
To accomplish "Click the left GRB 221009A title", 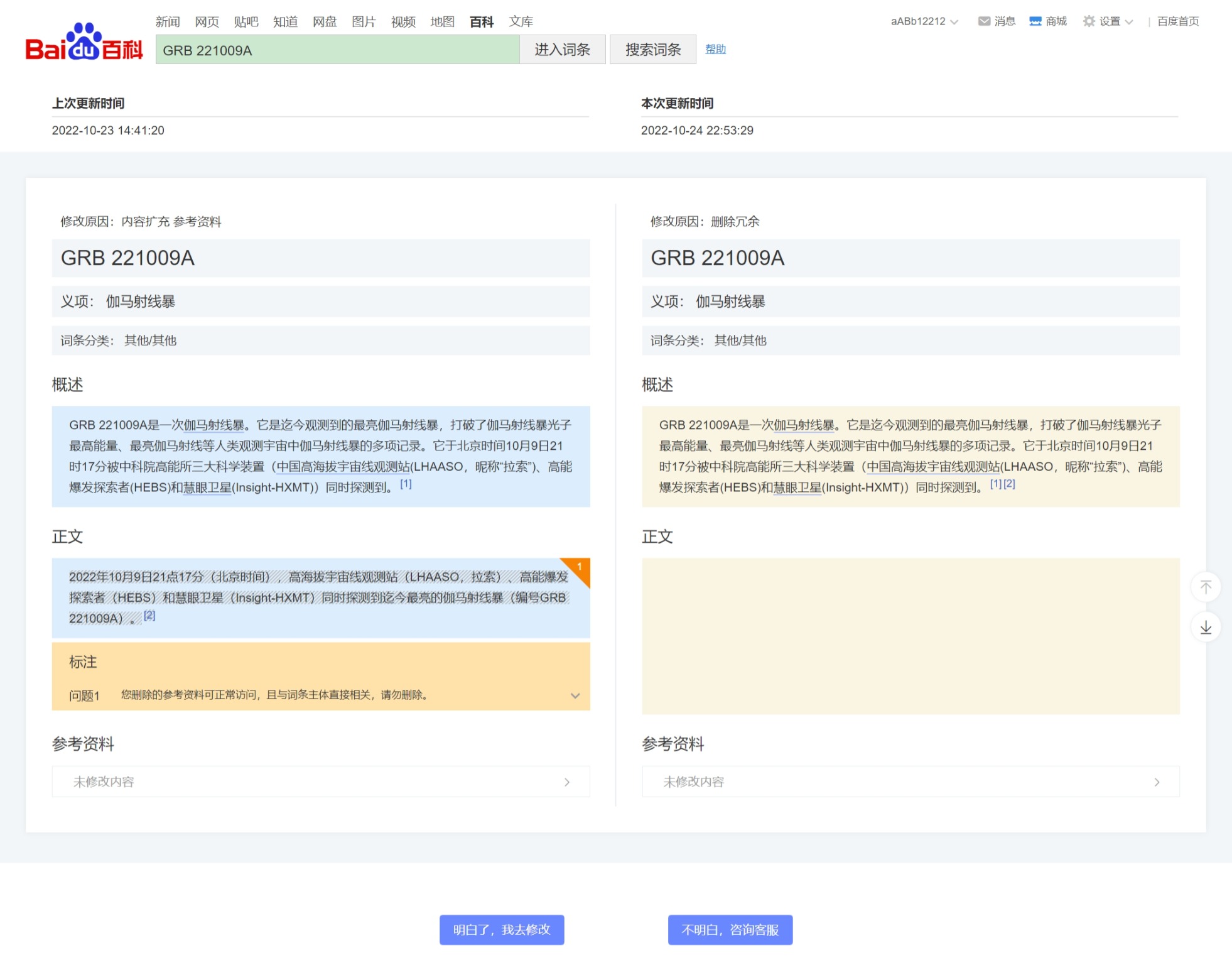I will pos(127,258).
